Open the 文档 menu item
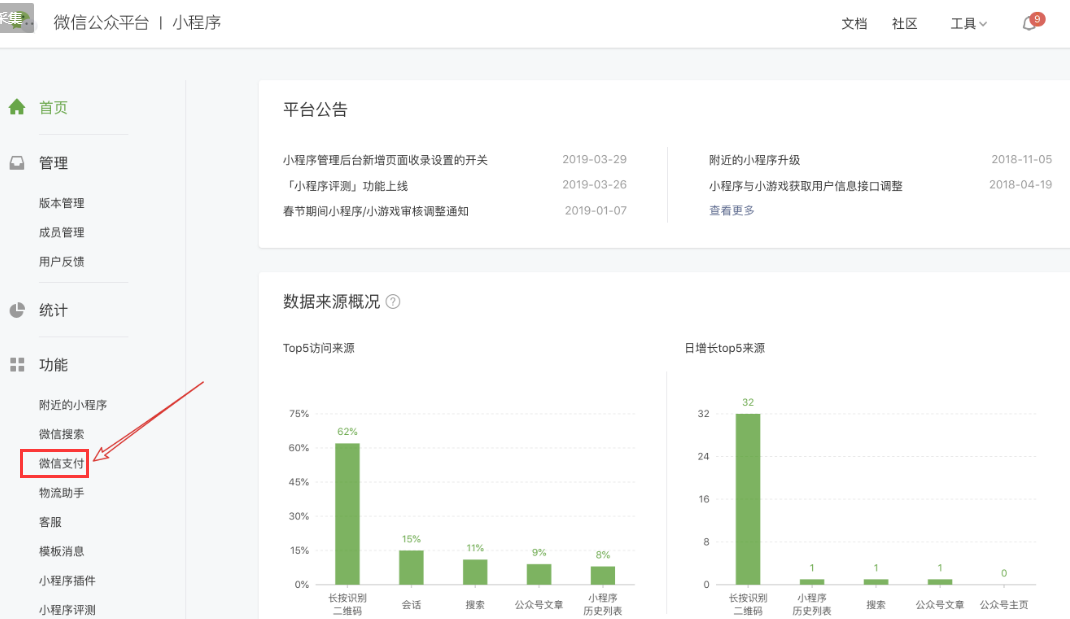Viewport: 1070px width, 619px height. pos(854,24)
